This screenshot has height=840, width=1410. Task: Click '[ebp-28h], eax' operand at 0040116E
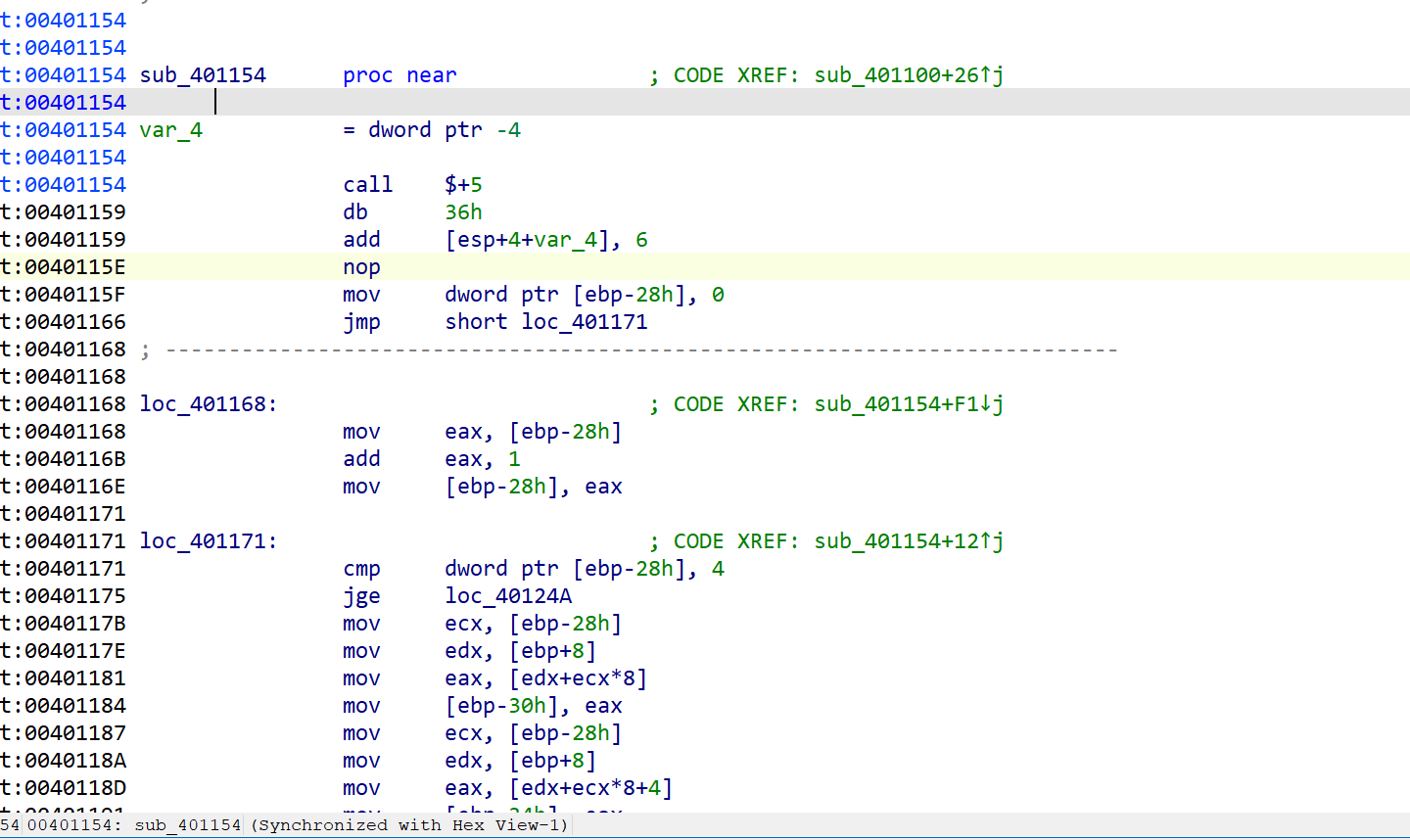pos(534,487)
